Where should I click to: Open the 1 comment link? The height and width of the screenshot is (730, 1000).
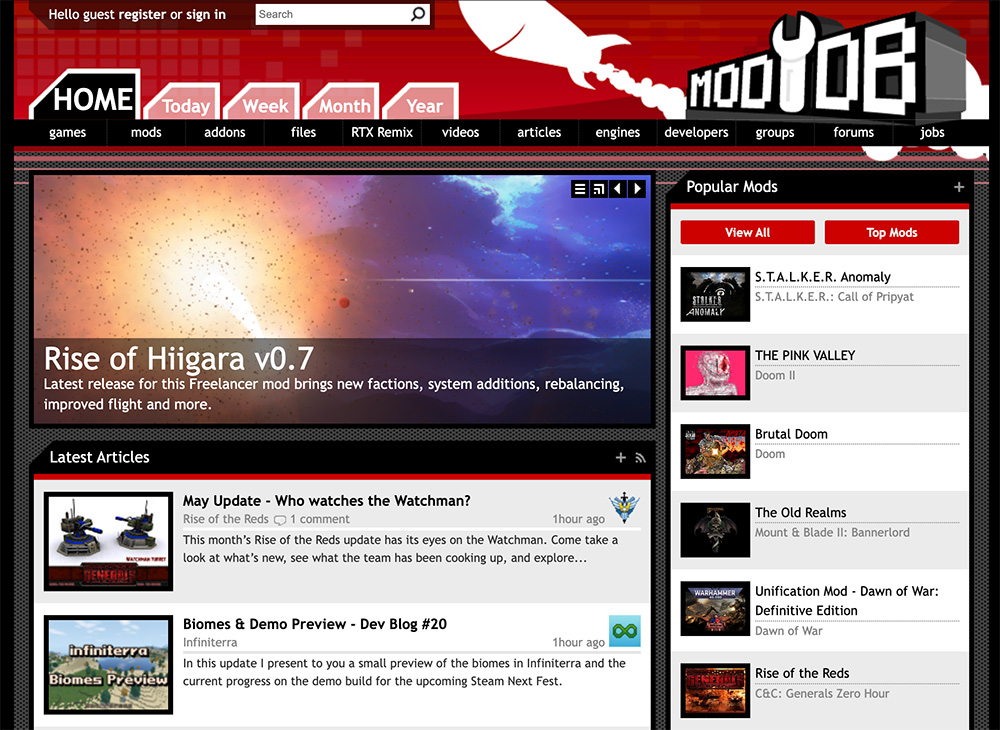(320, 520)
